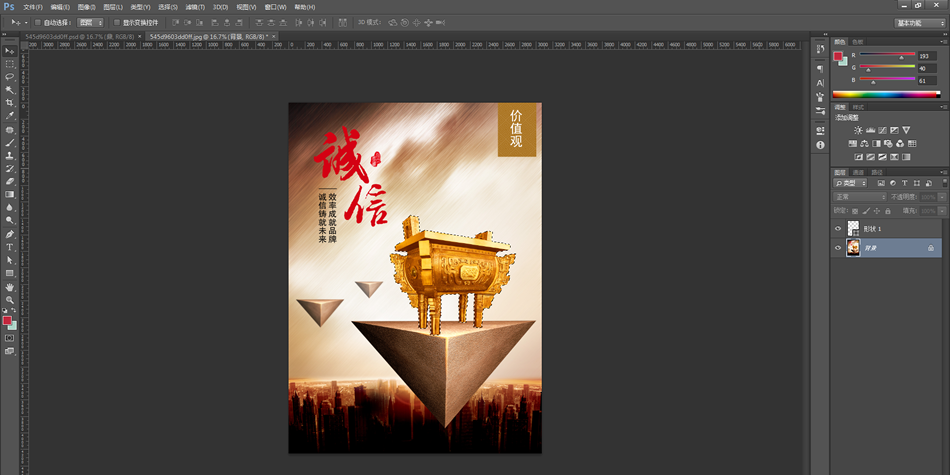
Task: Switch to the 通道 (Channels) tab
Action: (x=859, y=173)
